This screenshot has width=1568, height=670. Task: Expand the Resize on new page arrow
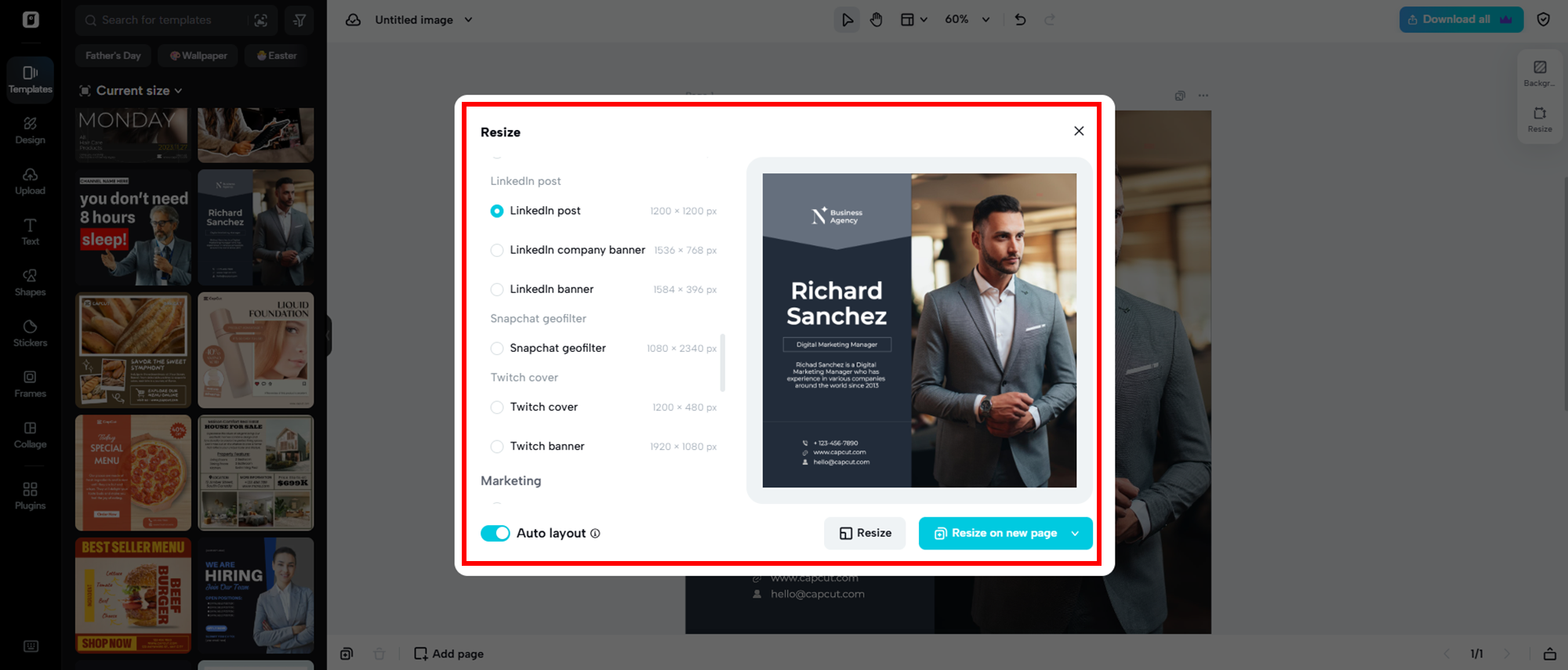coord(1076,534)
